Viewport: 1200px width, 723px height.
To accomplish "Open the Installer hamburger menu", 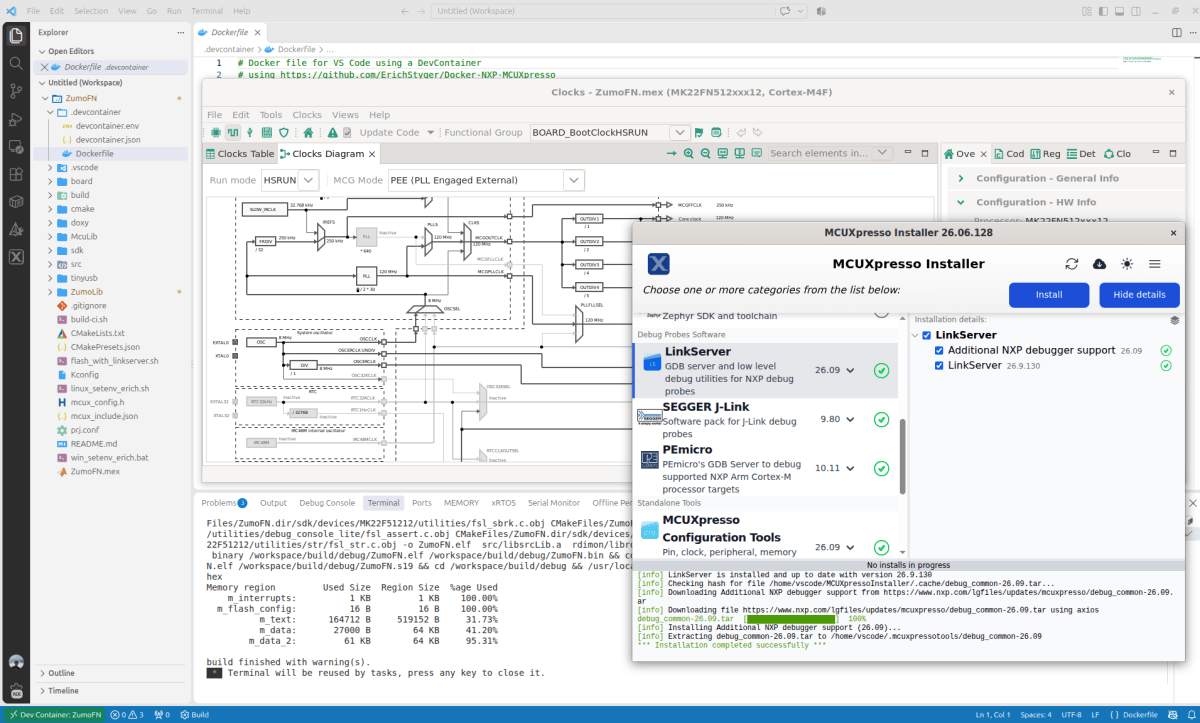I will 1154,264.
